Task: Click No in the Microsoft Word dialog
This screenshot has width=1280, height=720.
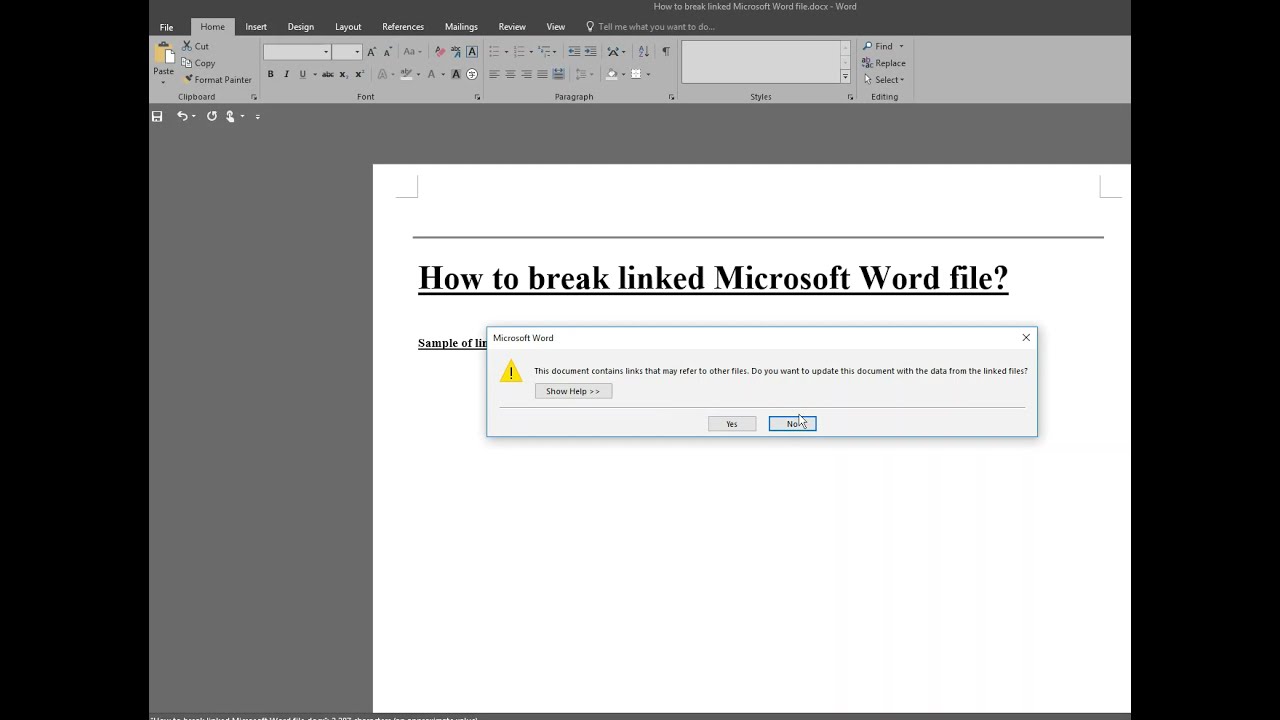Action: [792, 424]
